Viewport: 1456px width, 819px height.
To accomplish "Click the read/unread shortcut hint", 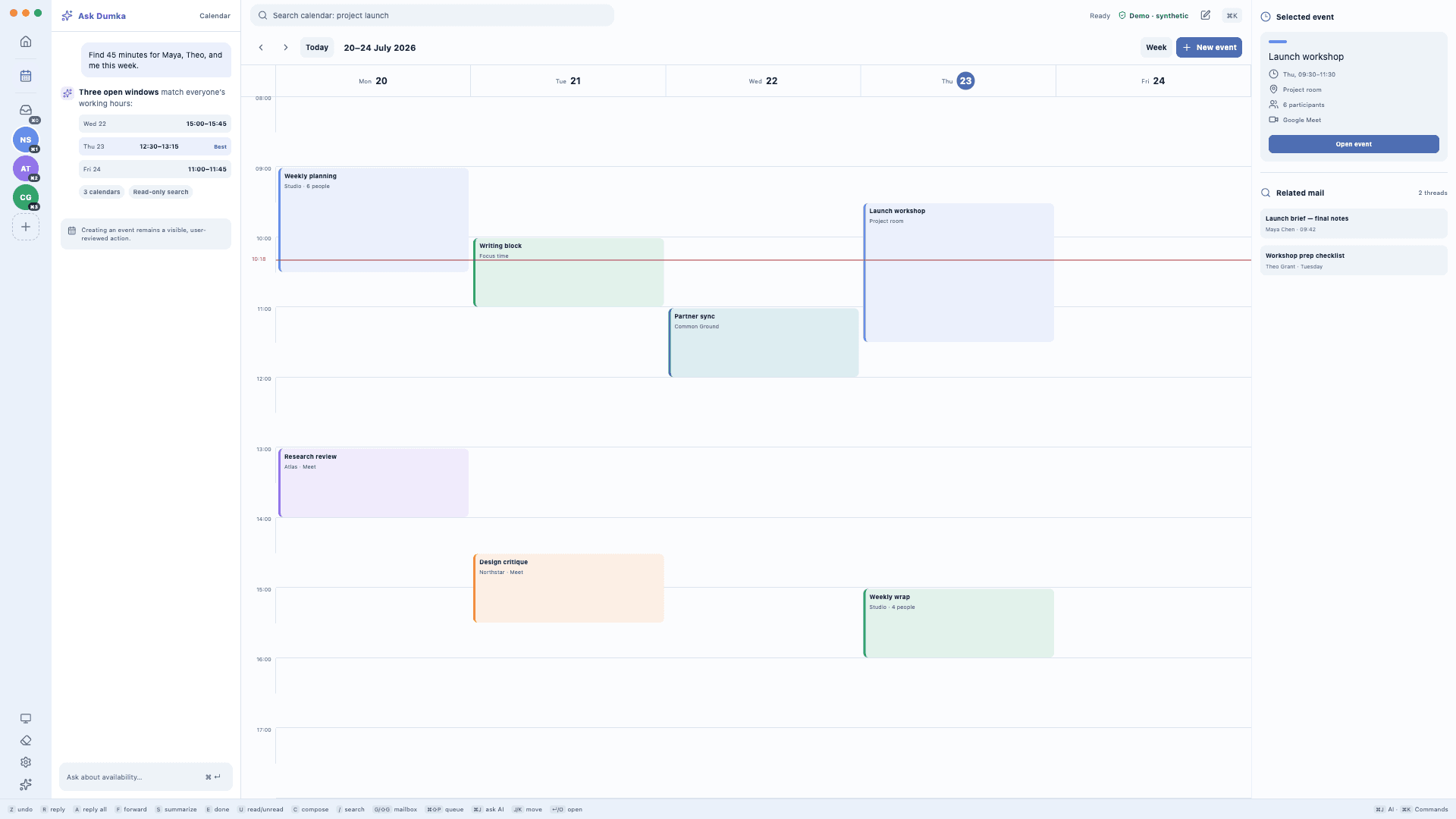I will (x=260, y=810).
